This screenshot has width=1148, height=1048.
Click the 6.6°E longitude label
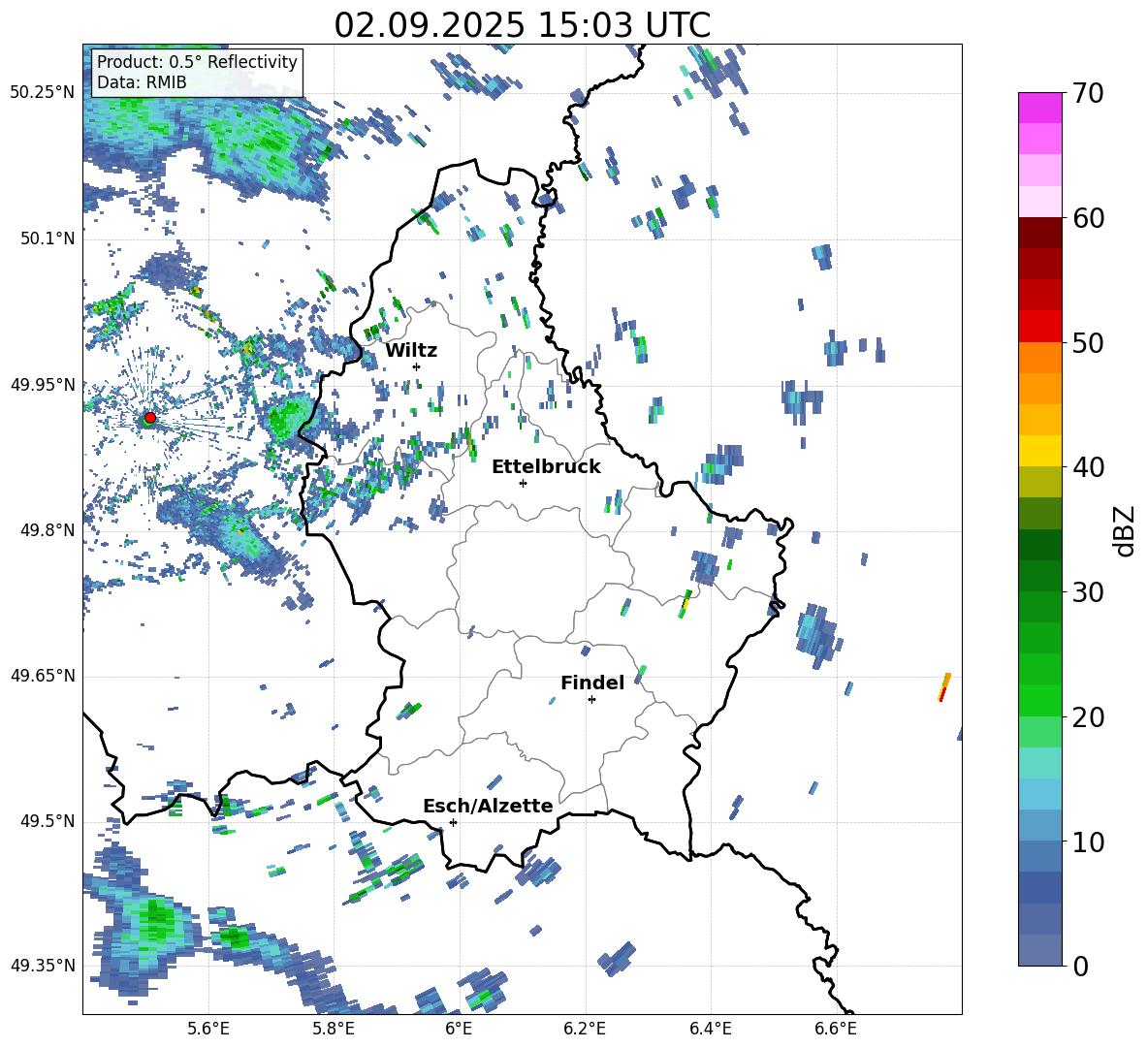tap(836, 1029)
